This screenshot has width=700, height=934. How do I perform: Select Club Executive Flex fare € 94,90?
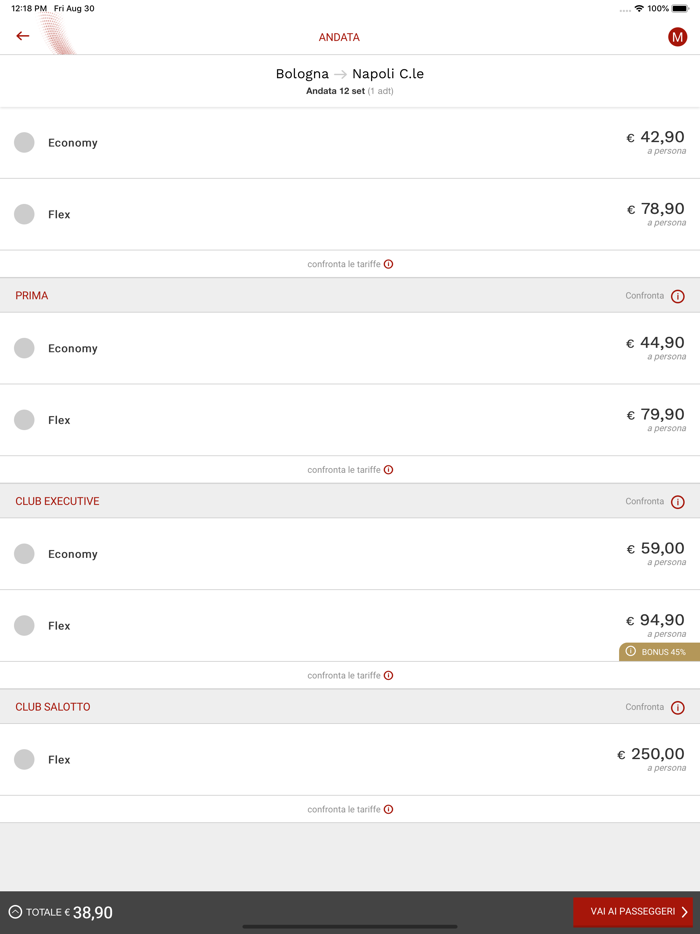25,626
